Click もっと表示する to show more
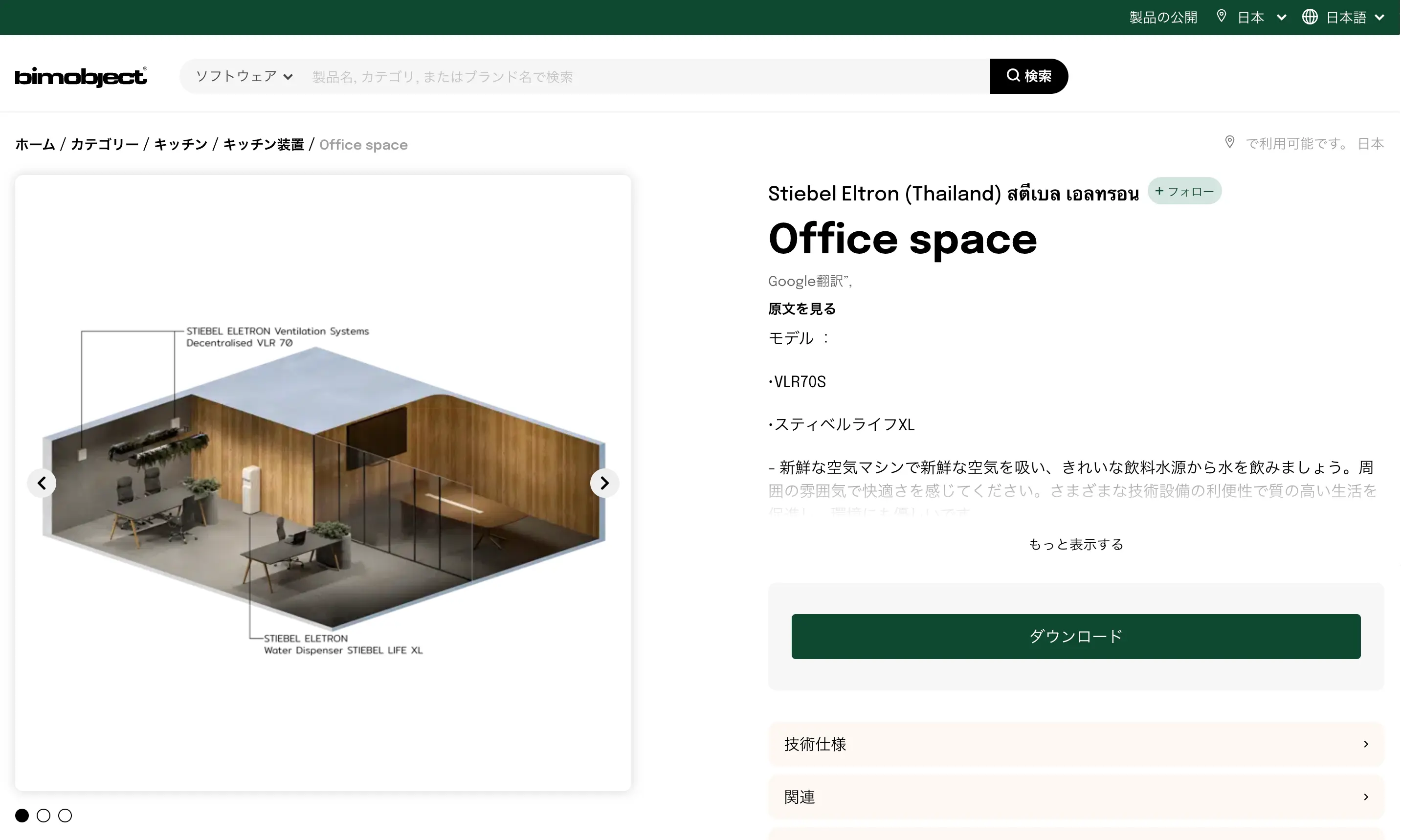Screen dimensions: 1401x840 [1075, 544]
